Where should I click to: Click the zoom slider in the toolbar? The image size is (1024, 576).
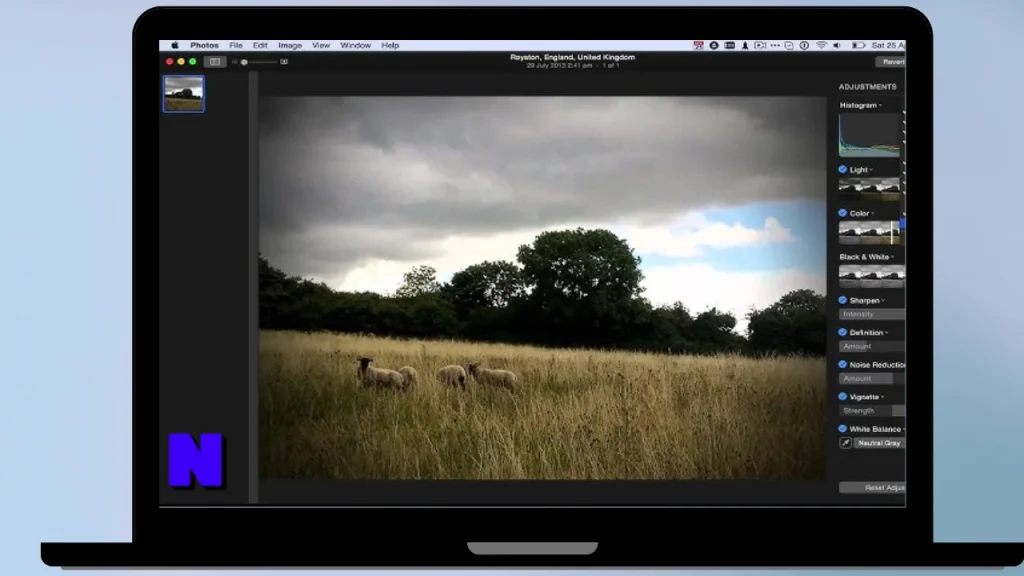point(259,62)
